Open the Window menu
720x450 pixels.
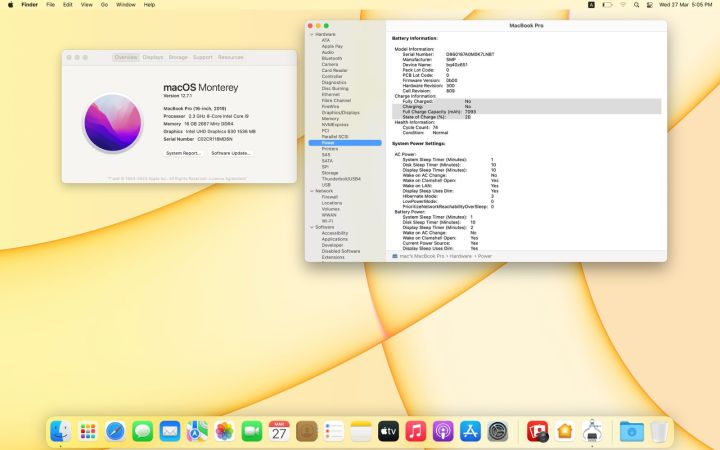point(125,5)
